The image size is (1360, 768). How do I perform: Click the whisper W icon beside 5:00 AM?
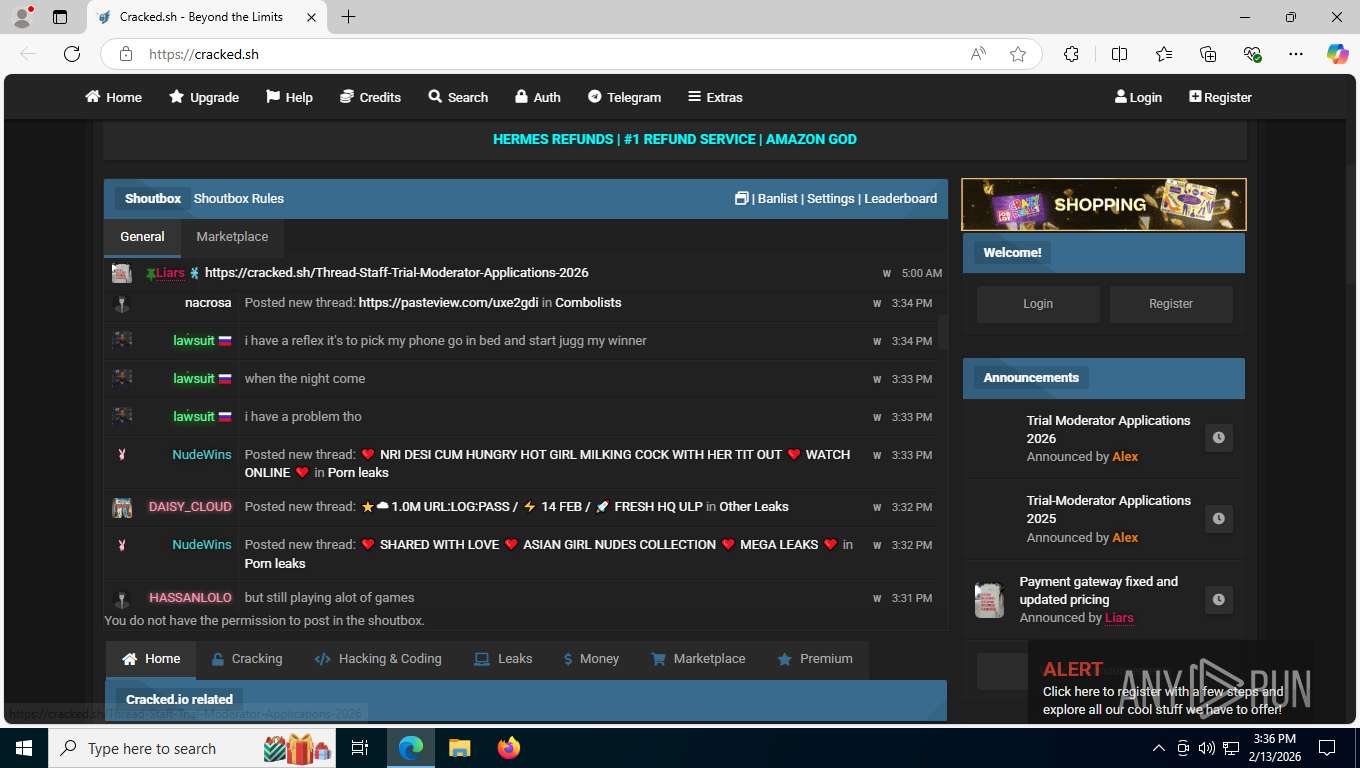887,273
